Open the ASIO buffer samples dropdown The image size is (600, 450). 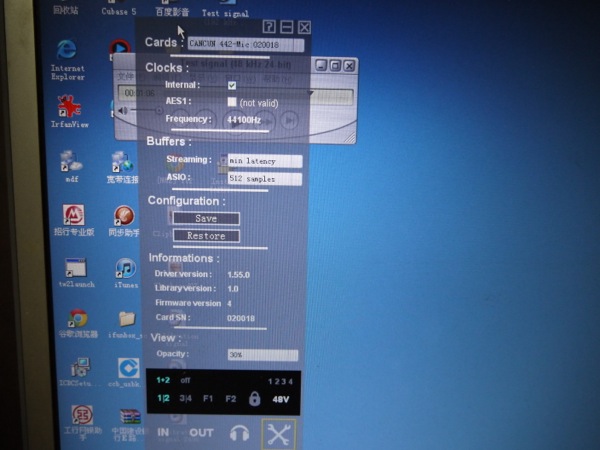264,179
